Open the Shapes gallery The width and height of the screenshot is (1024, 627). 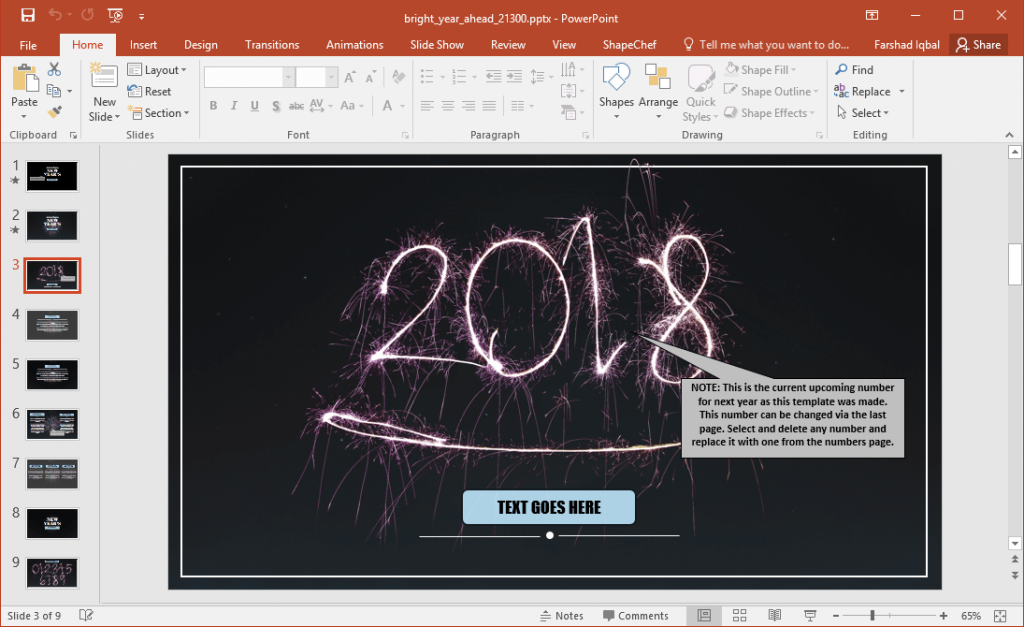tap(616, 90)
